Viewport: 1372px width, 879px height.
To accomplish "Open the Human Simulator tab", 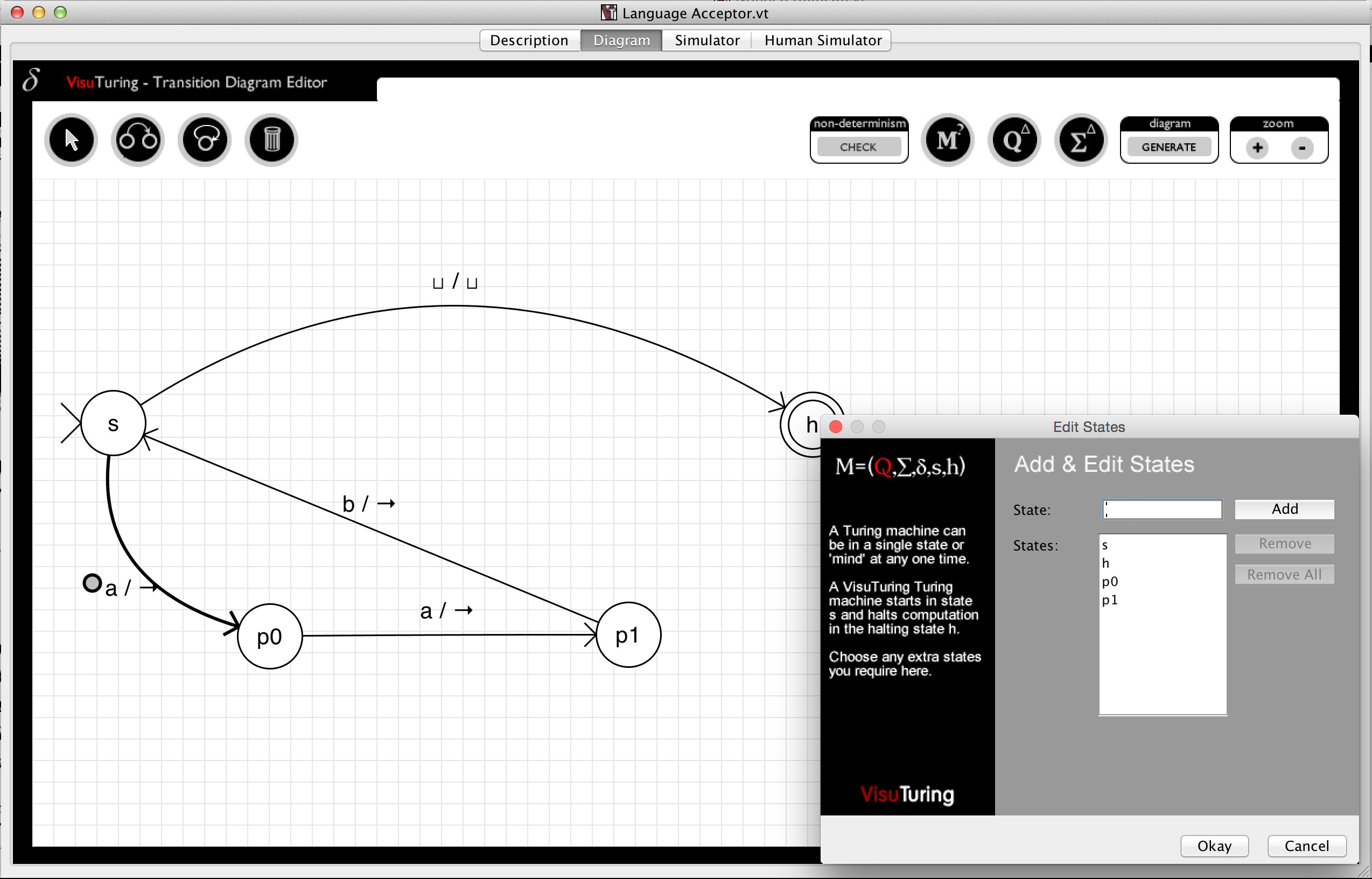I will (823, 40).
